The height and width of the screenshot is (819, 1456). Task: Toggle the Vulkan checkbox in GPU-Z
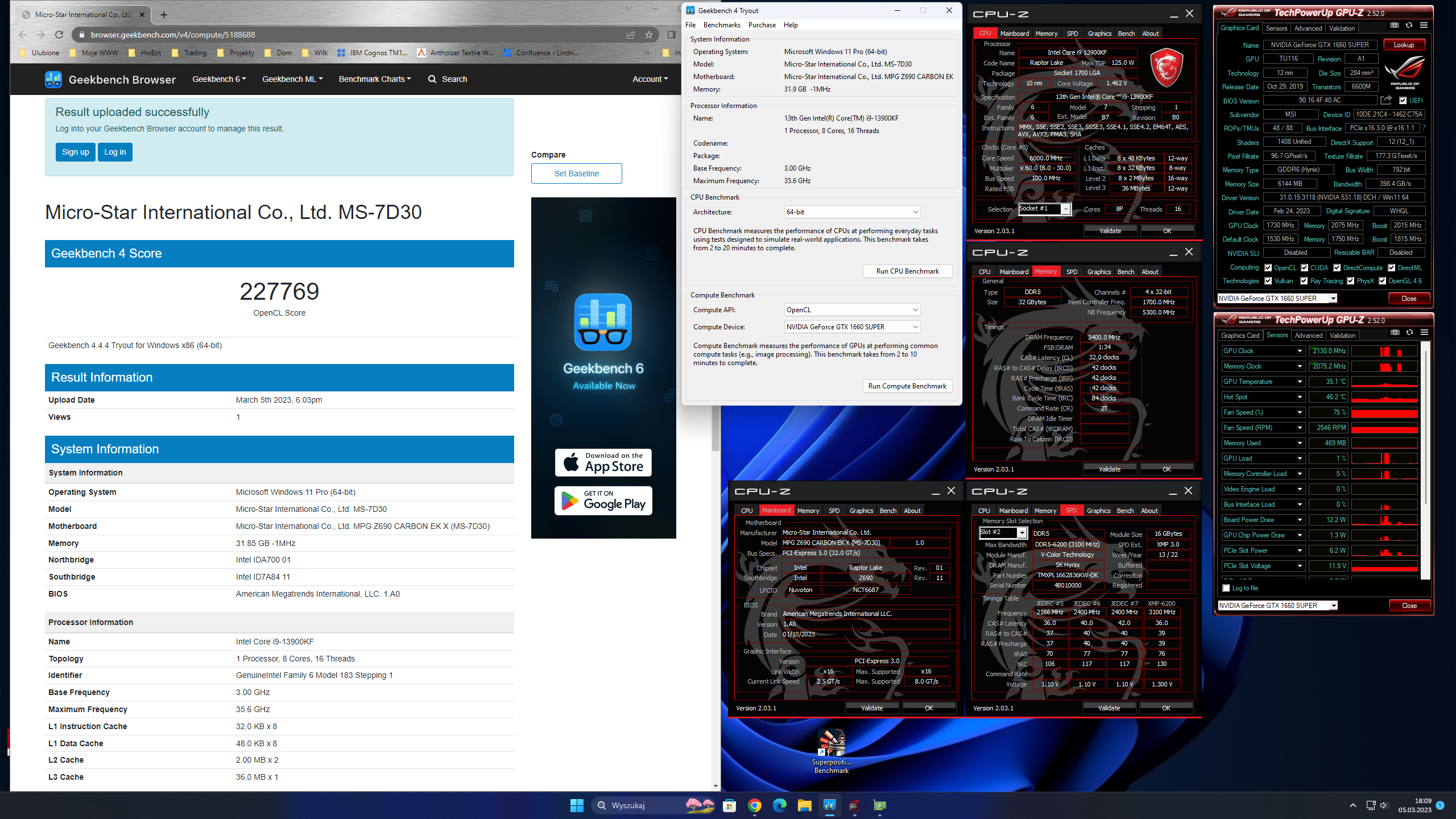pos(1268,281)
